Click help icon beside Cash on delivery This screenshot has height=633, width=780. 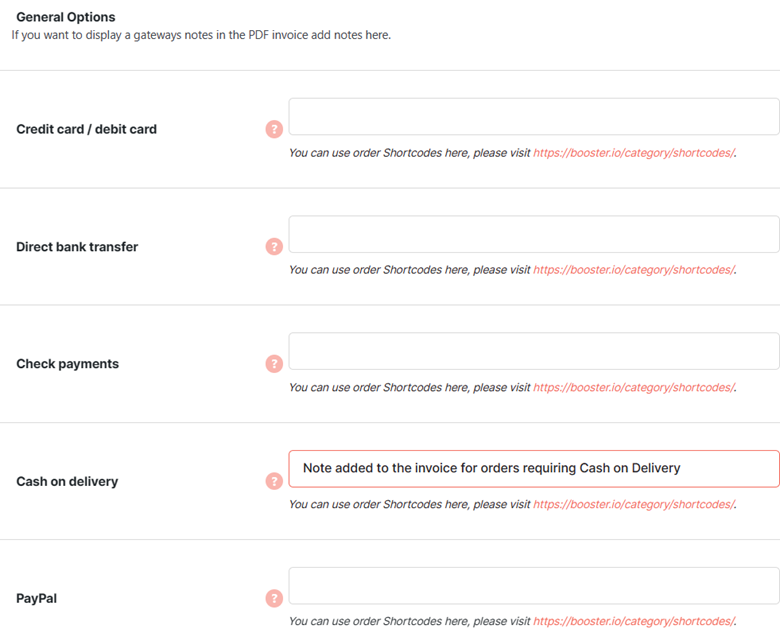[274, 481]
